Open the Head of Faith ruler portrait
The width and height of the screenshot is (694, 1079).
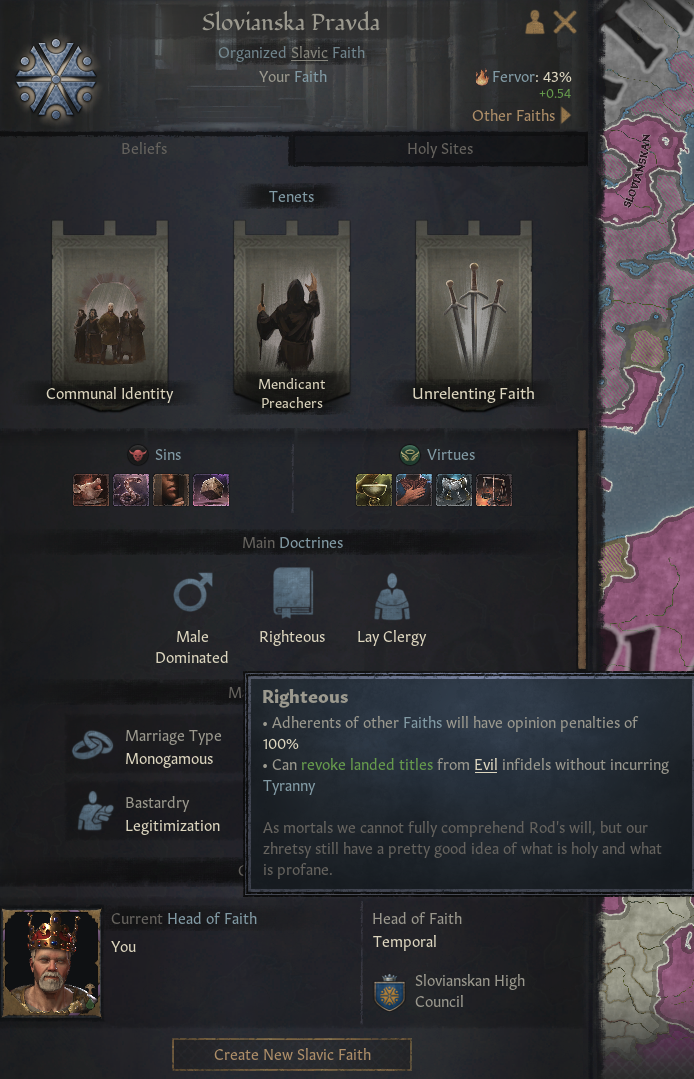tap(52, 963)
